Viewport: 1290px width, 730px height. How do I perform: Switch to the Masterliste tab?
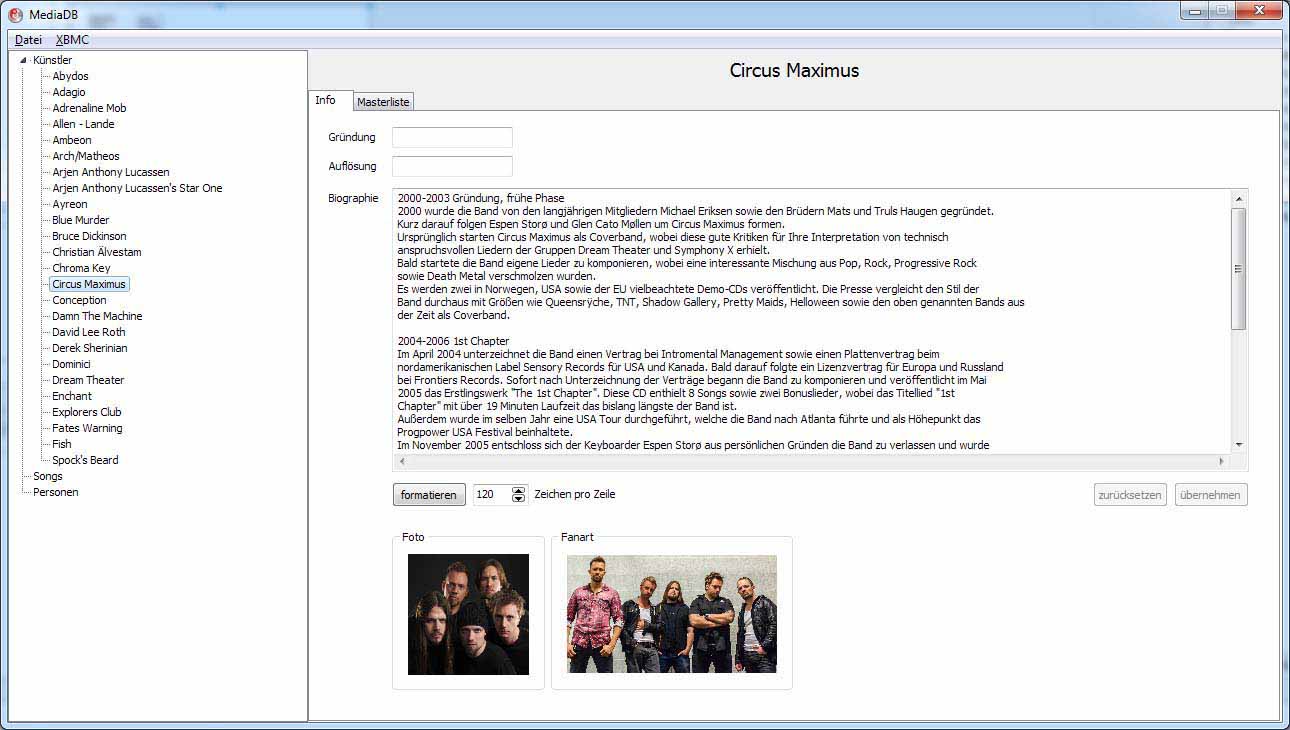tap(383, 102)
